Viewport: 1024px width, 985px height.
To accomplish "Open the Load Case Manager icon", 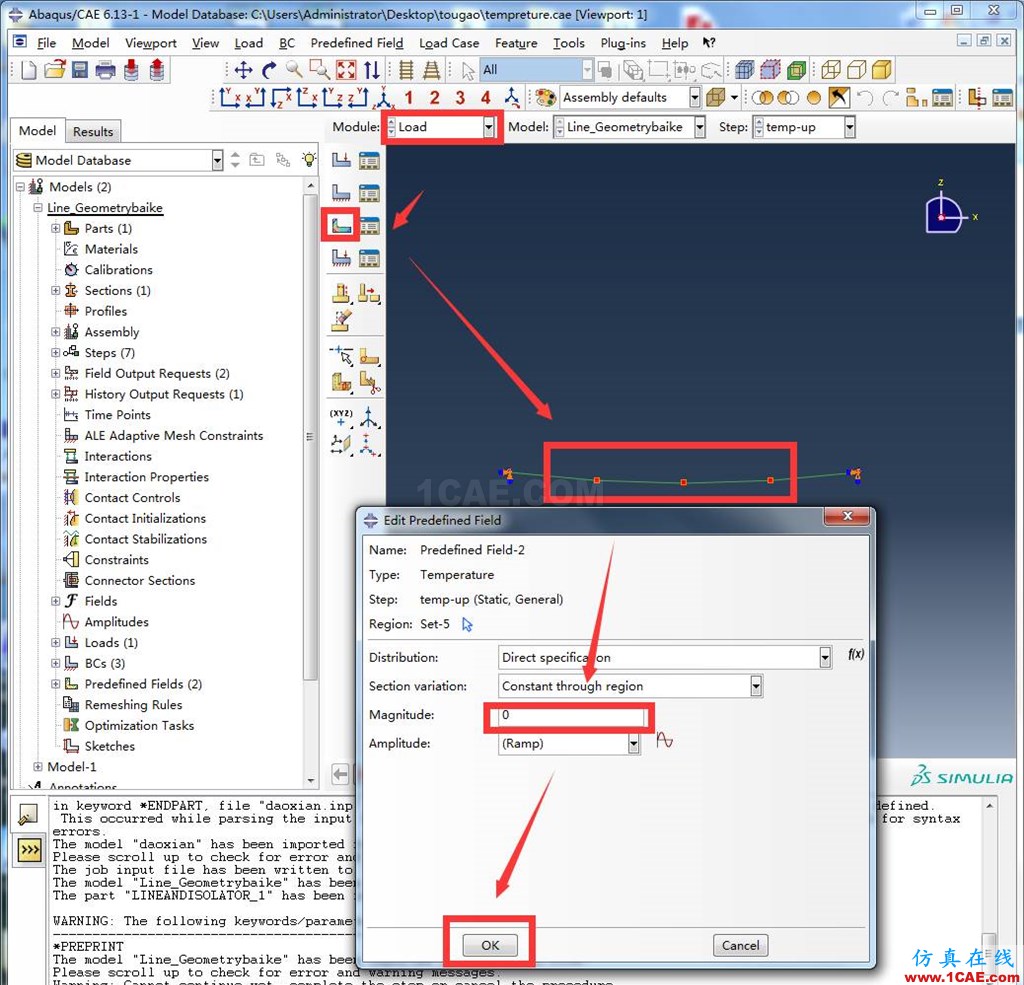I will point(369,258).
